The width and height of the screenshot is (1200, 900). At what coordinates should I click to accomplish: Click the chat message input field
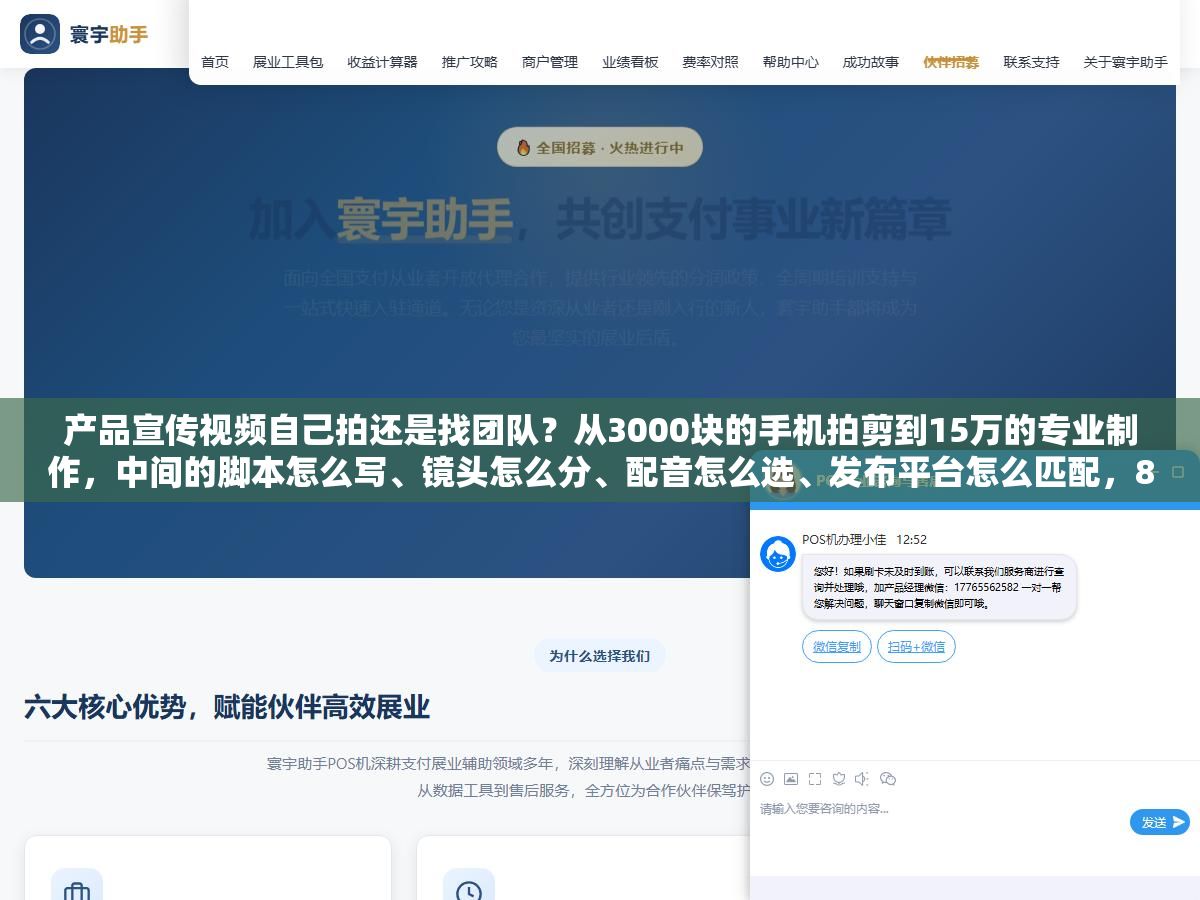click(x=940, y=820)
